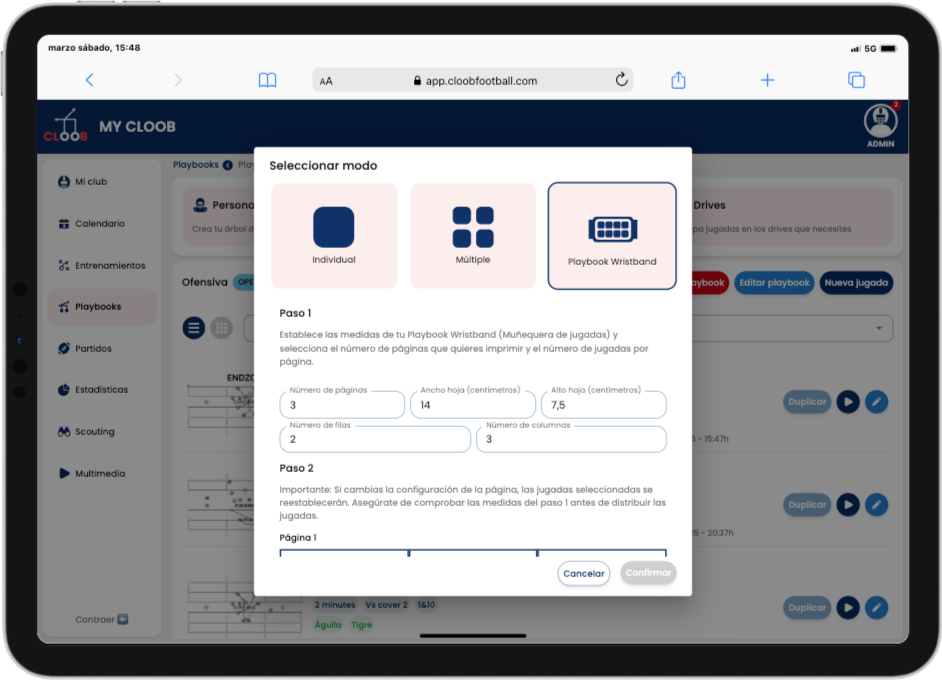Open a new Safari tab
942x680 pixels.
click(767, 80)
